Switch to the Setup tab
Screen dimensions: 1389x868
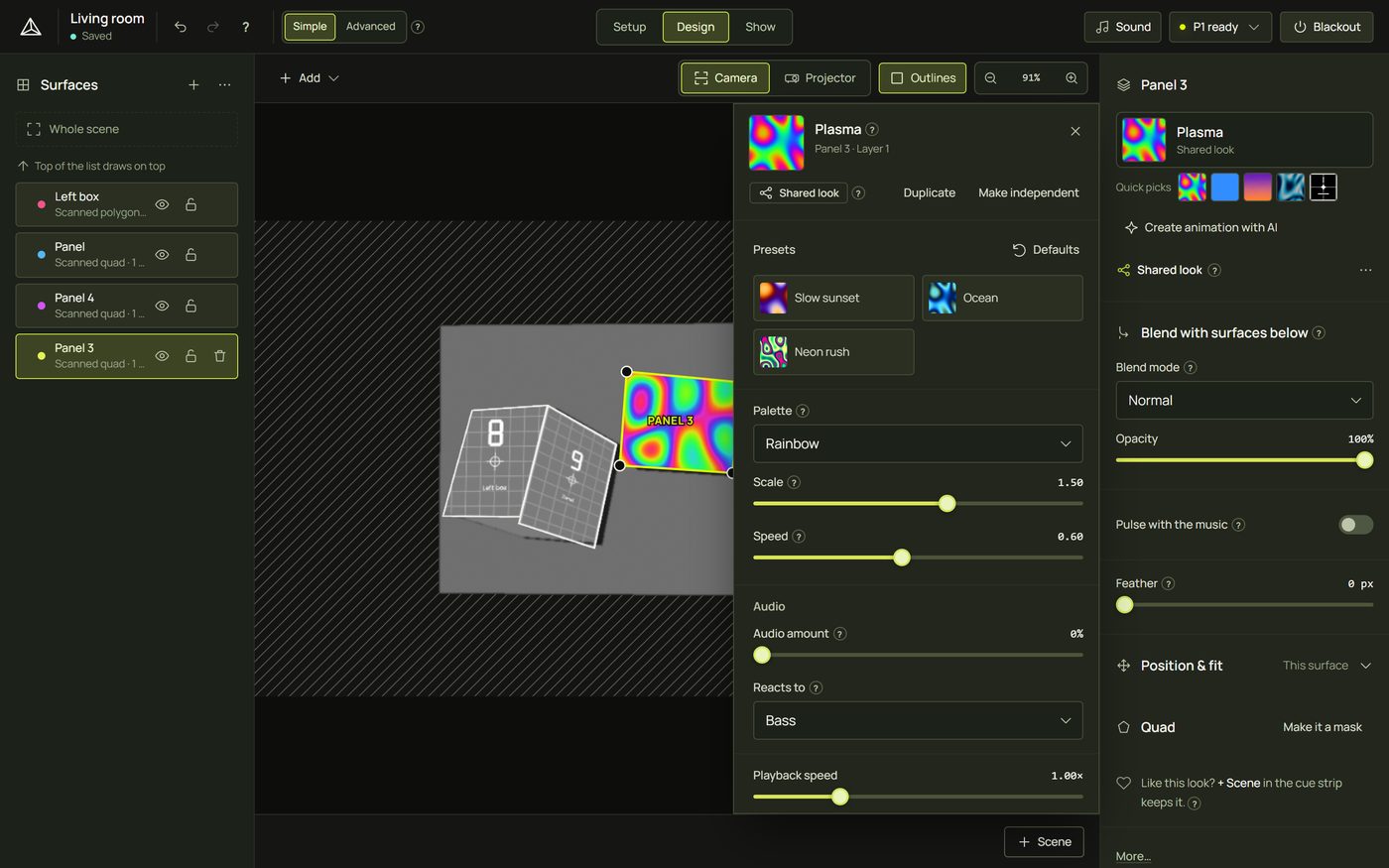click(629, 27)
